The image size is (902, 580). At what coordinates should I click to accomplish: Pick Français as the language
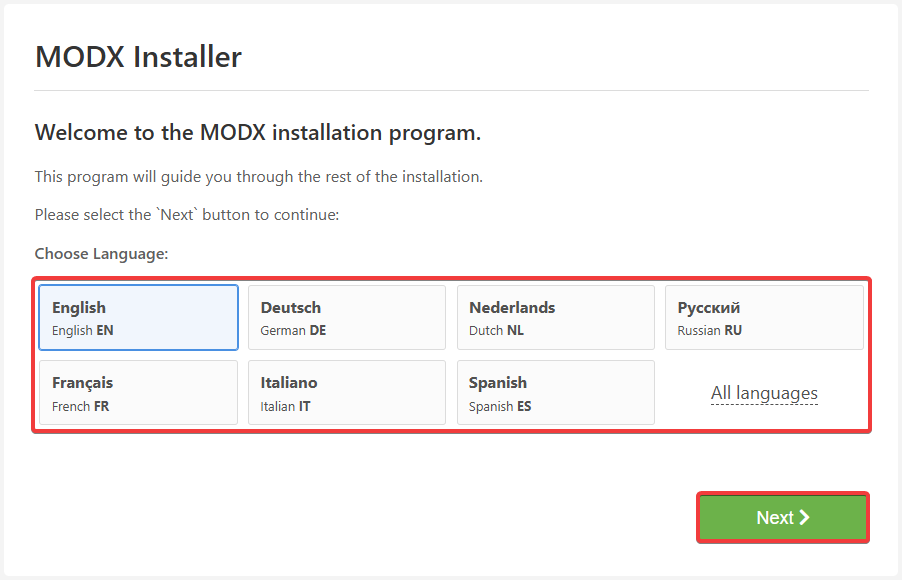(x=138, y=392)
